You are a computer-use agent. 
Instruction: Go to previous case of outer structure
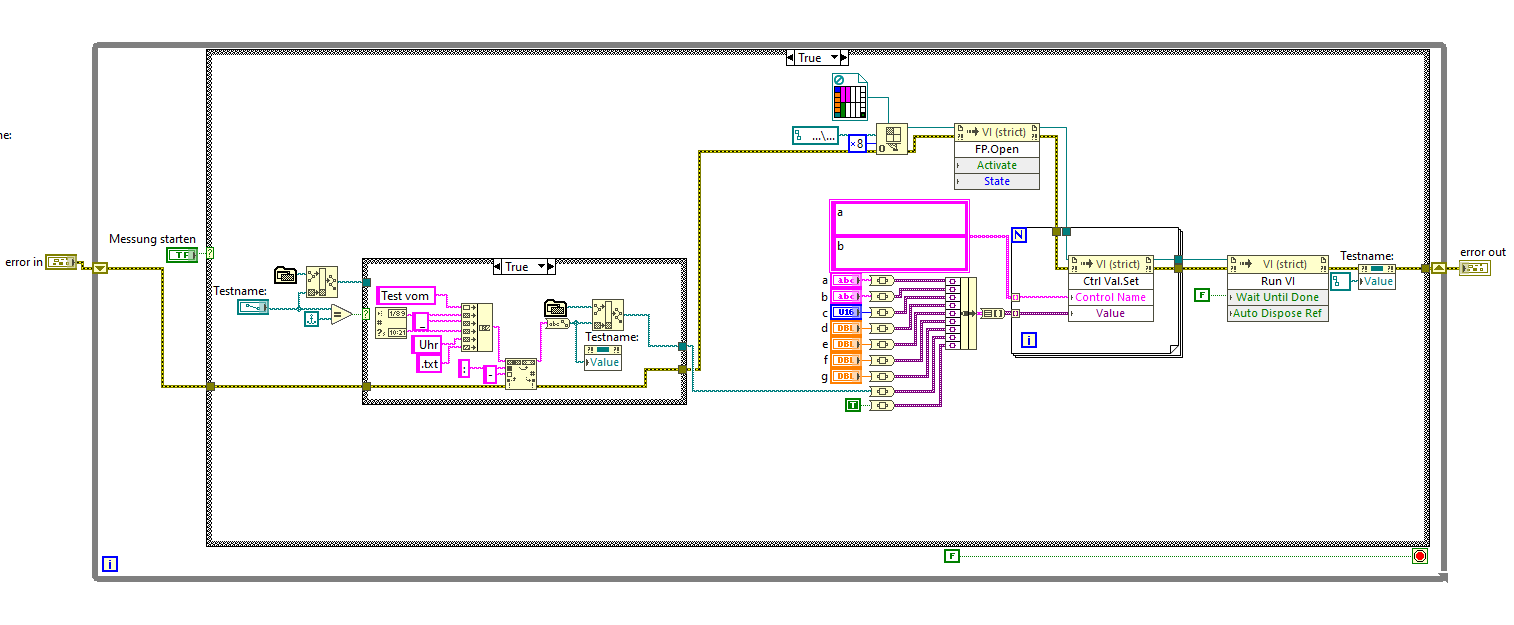[792, 58]
